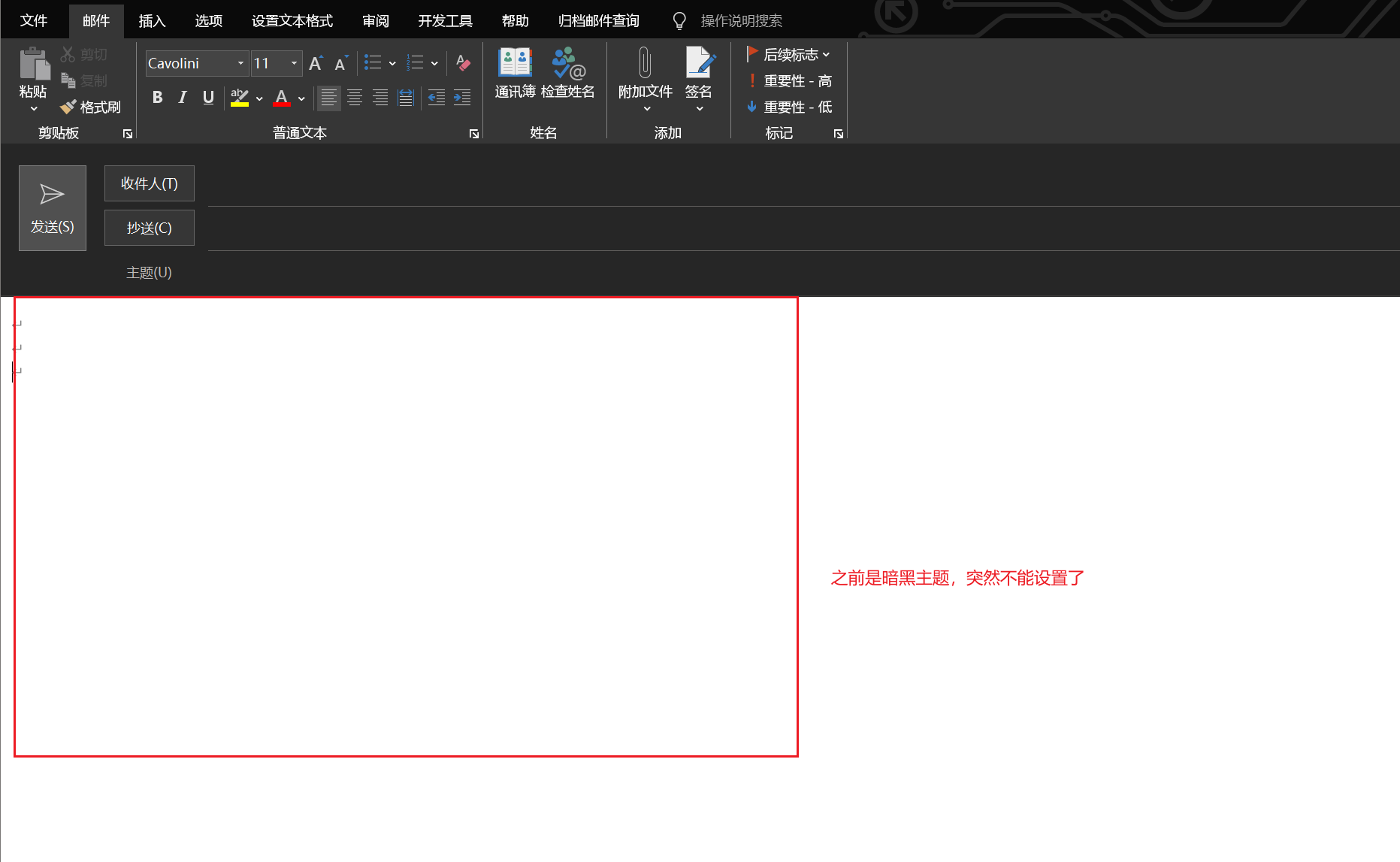Apply bulleted list formatting
Image resolution: width=1400 pixels, height=862 pixels.
[x=373, y=62]
